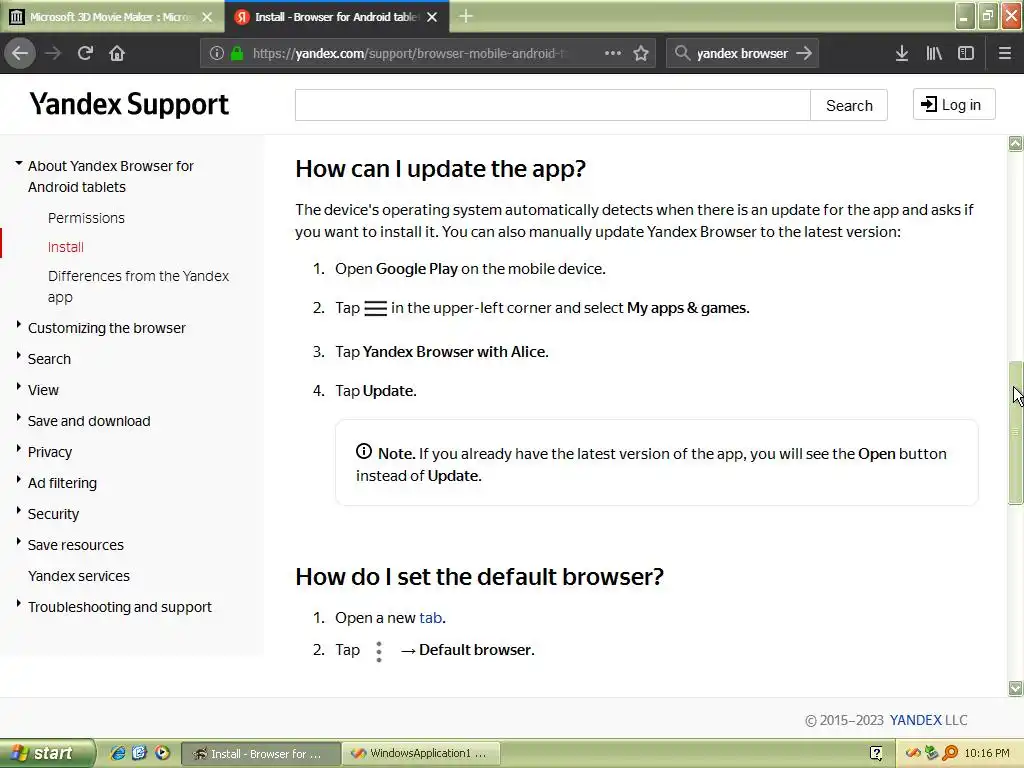Minimize the browser window
This screenshot has height=768, width=1024.
pos(965,16)
